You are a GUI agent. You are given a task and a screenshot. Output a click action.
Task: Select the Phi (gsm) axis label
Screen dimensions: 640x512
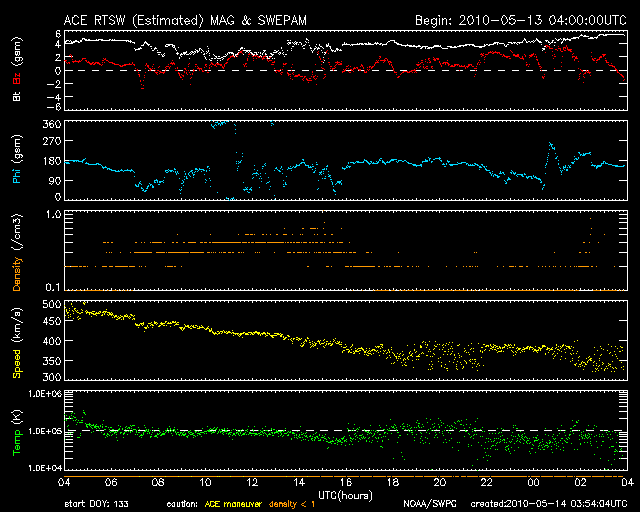15,160
